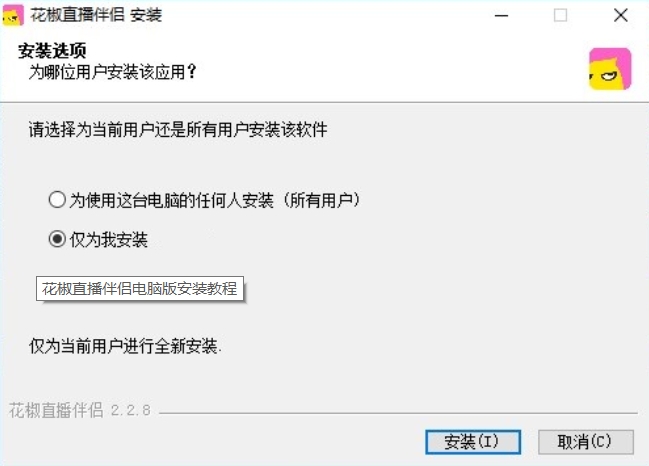Click the 为哪位用户安装该应用？ subtitle
This screenshot has width=649, height=466.
(x=112, y=72)
